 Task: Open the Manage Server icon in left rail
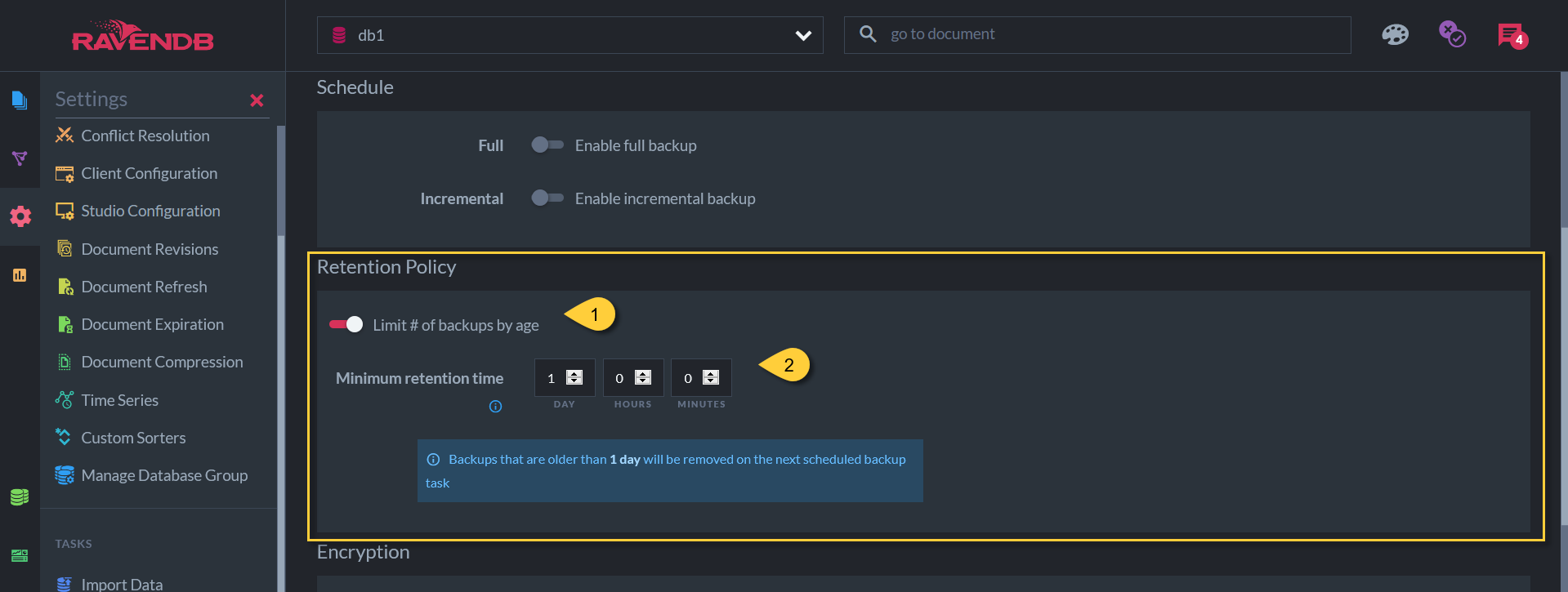pyautogui.click(x=20, y=555)
